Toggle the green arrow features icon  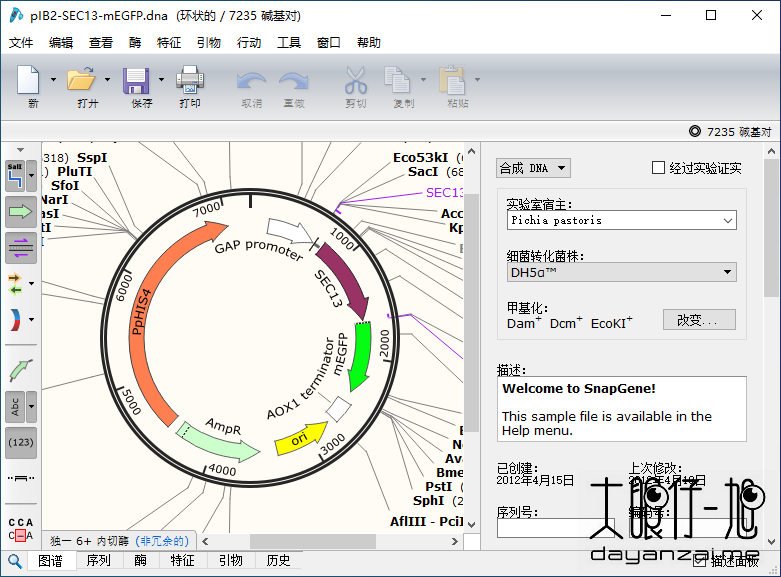(x=21, y=212)
